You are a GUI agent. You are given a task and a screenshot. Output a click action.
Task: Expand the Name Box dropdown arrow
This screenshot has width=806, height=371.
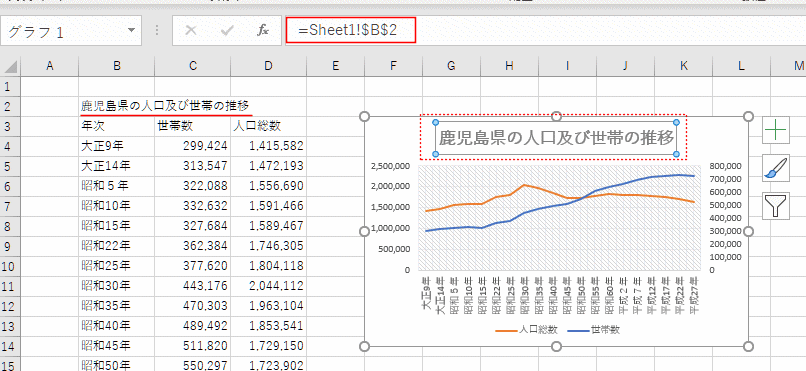click(x=132, y=30)
